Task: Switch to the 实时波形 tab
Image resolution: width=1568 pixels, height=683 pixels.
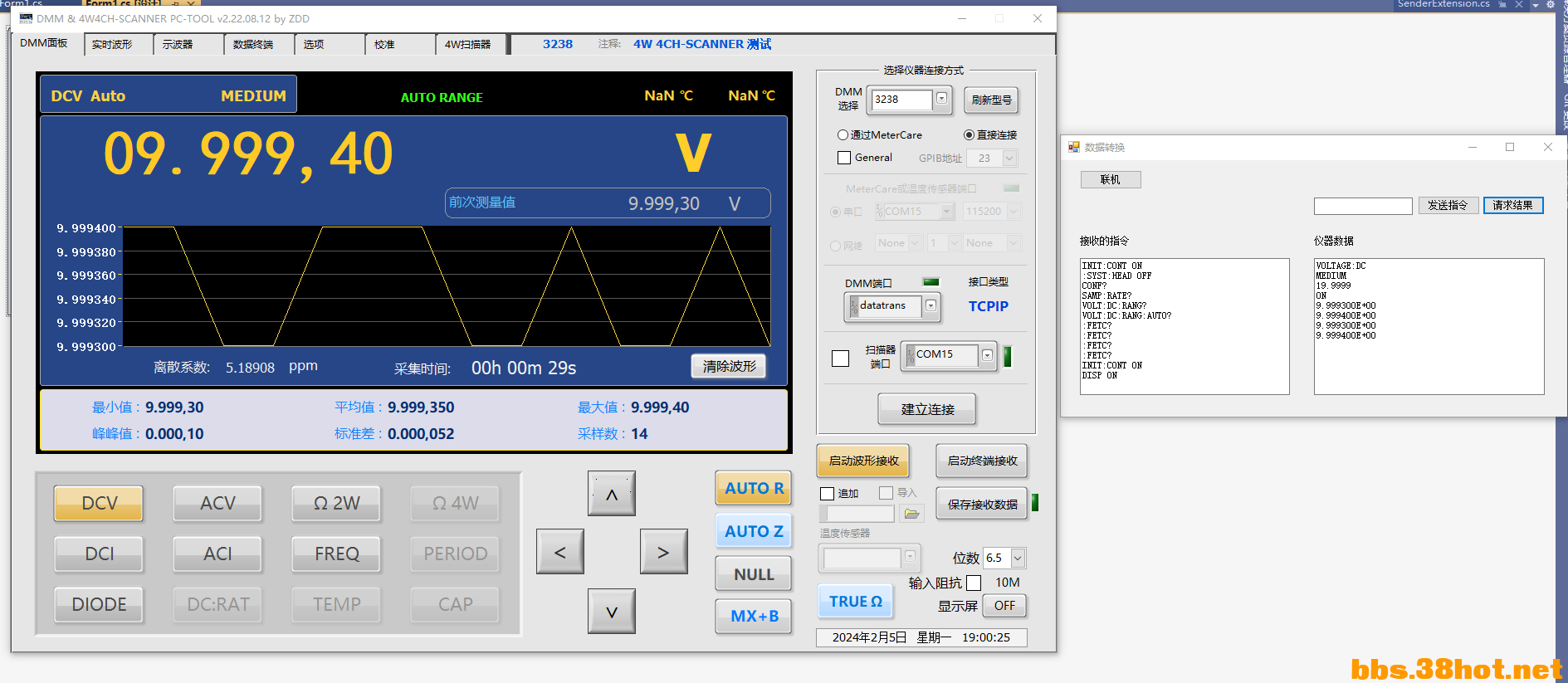Action: tap(118, 45)
